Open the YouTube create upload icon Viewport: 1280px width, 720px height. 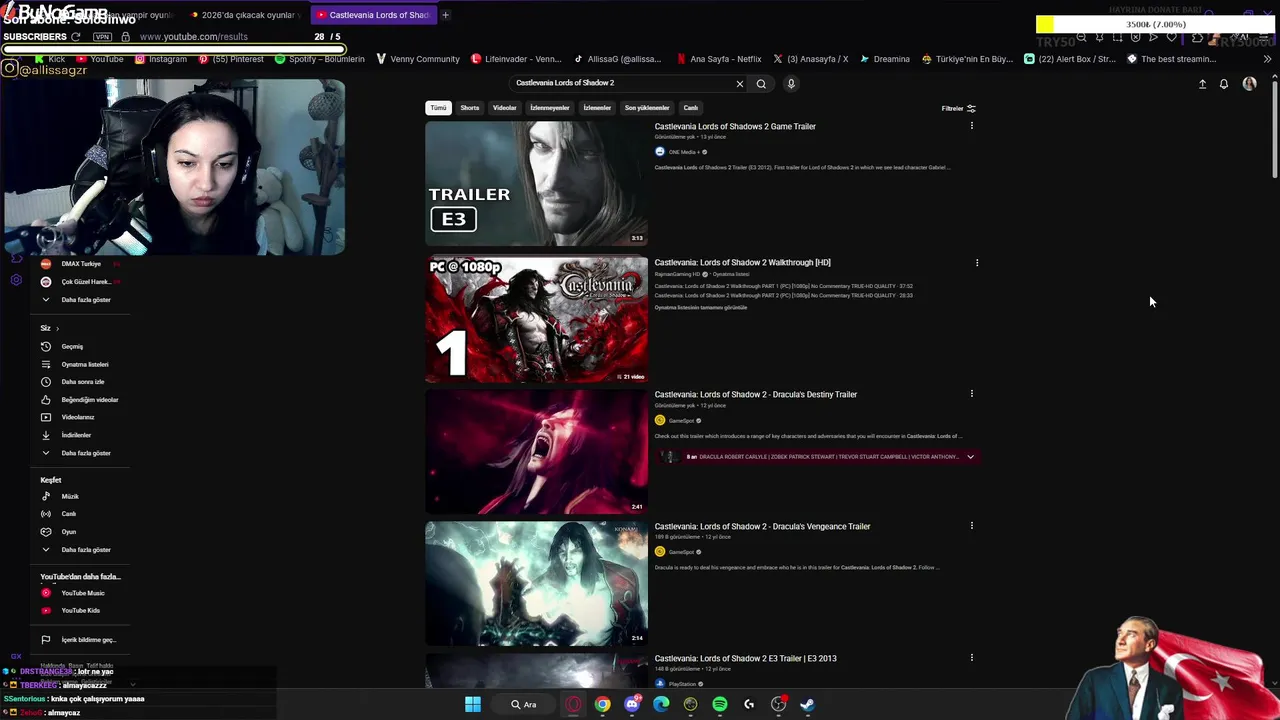click(x=1202, y=84)
